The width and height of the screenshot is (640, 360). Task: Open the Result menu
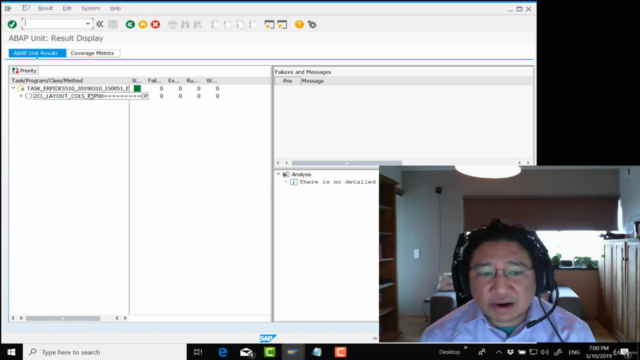click(x=45, y=8)
